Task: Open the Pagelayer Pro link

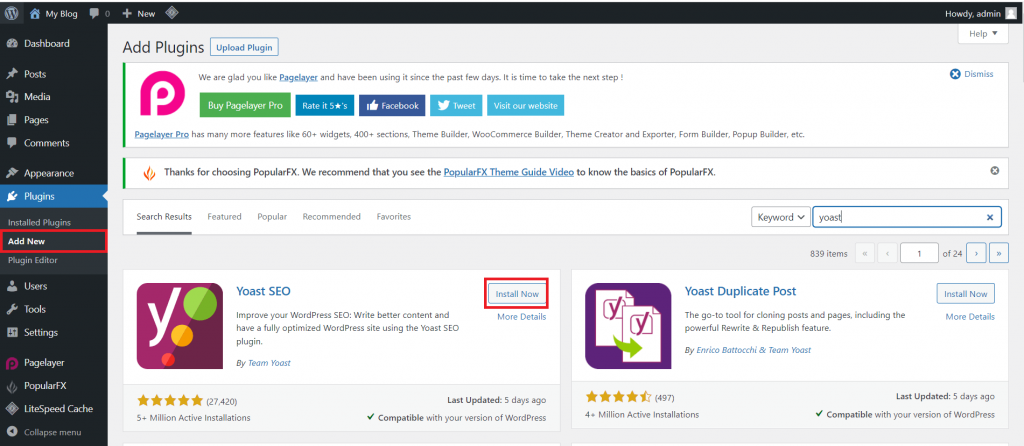Action: (162, 135)
